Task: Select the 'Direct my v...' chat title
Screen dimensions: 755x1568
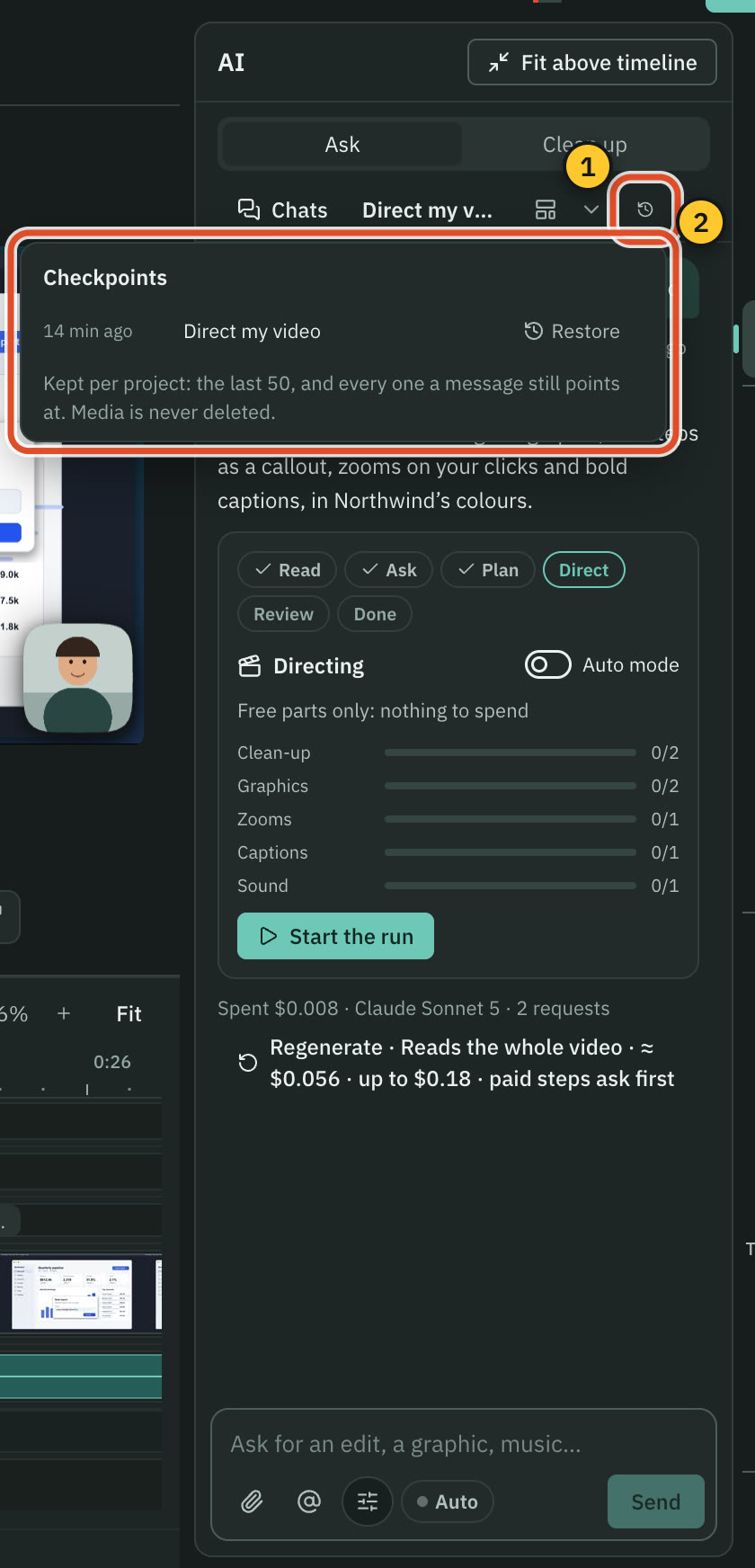Action: click(x=427, y=210)
